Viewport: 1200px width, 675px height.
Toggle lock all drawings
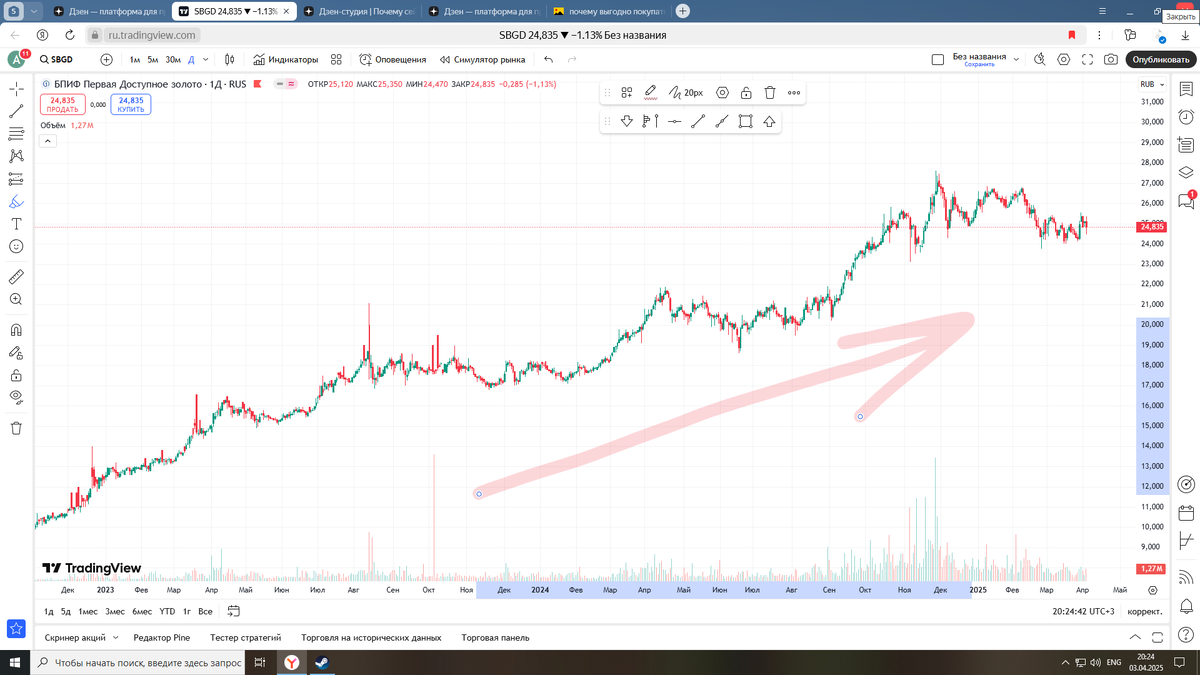[16, 375]
